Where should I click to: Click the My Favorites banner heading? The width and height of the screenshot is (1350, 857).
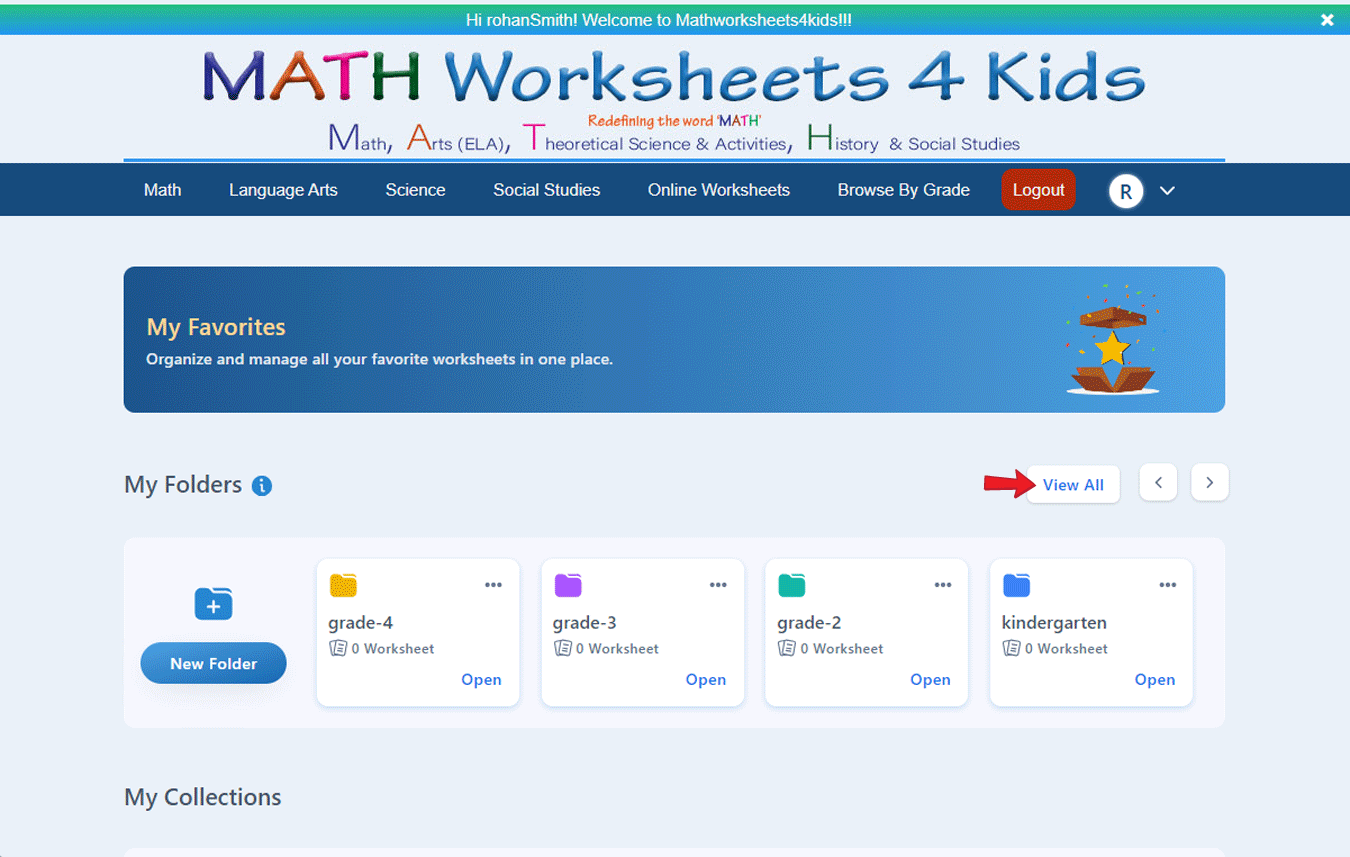click(x=216, y=327)
